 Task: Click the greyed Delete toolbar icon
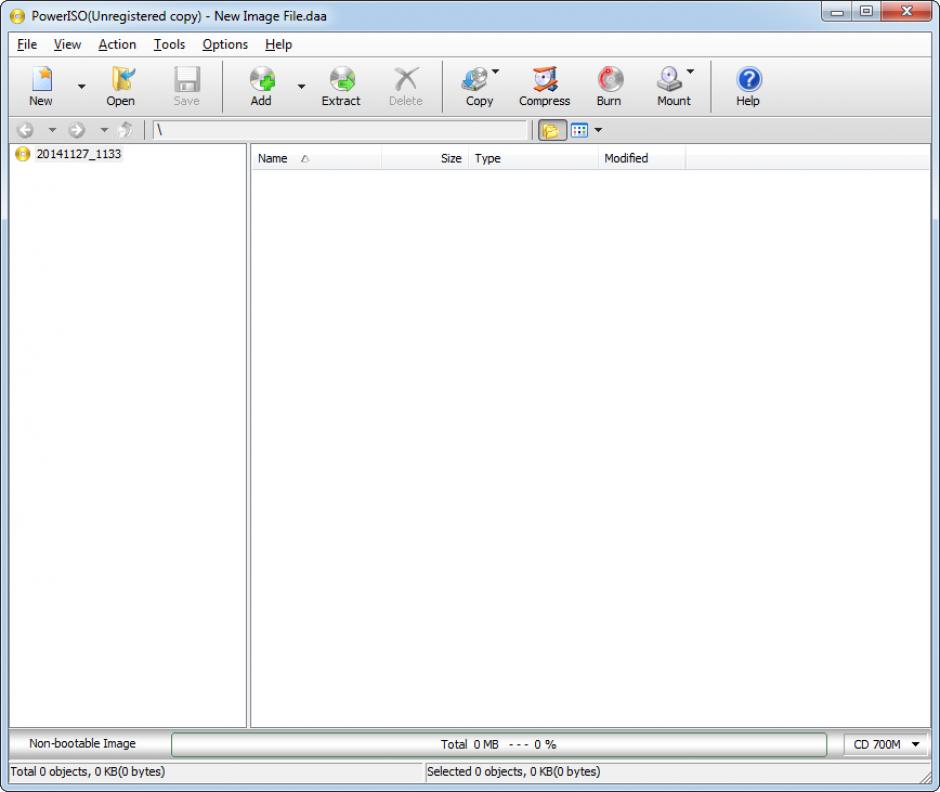click(x=406, y=86)
